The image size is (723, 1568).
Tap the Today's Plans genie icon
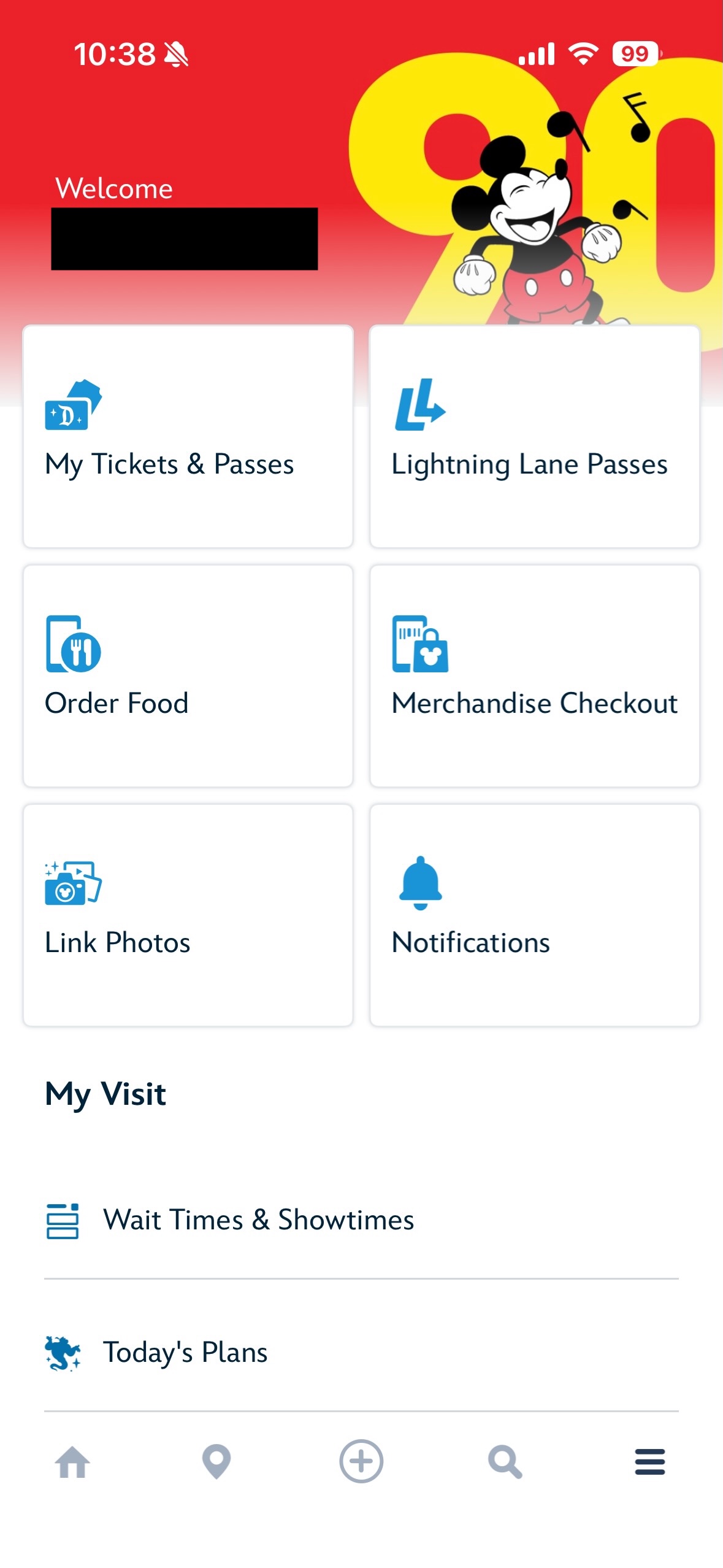click(63, 1353)
